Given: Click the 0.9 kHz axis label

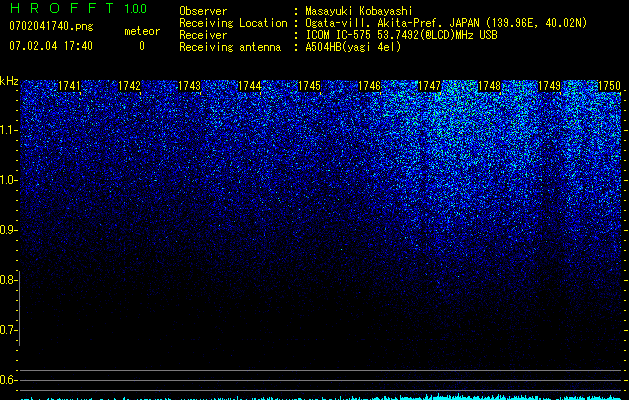Looking at the screenshot, I should pyautogui.click(x=7, y=230).
